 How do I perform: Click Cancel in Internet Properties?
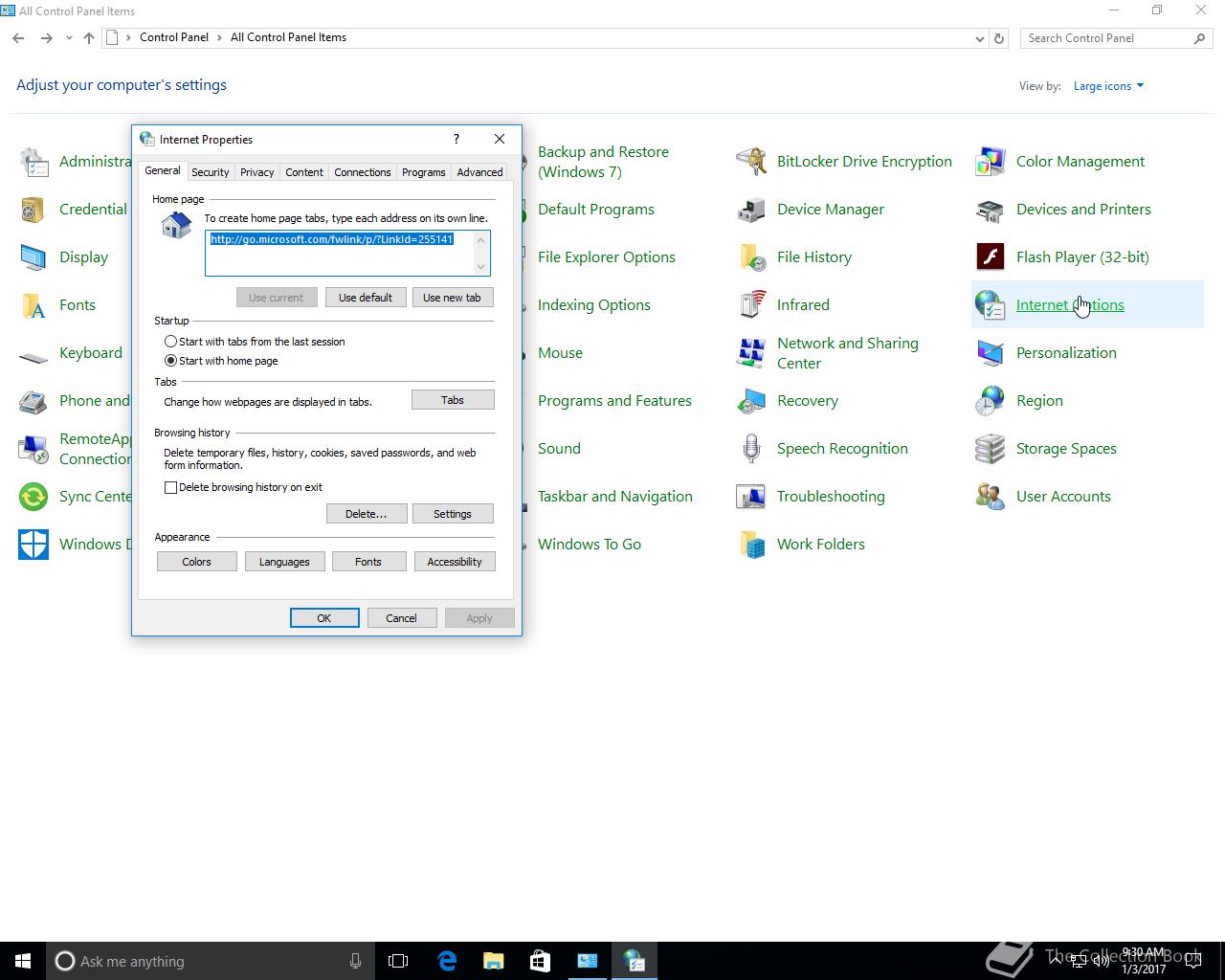[401, 618]
